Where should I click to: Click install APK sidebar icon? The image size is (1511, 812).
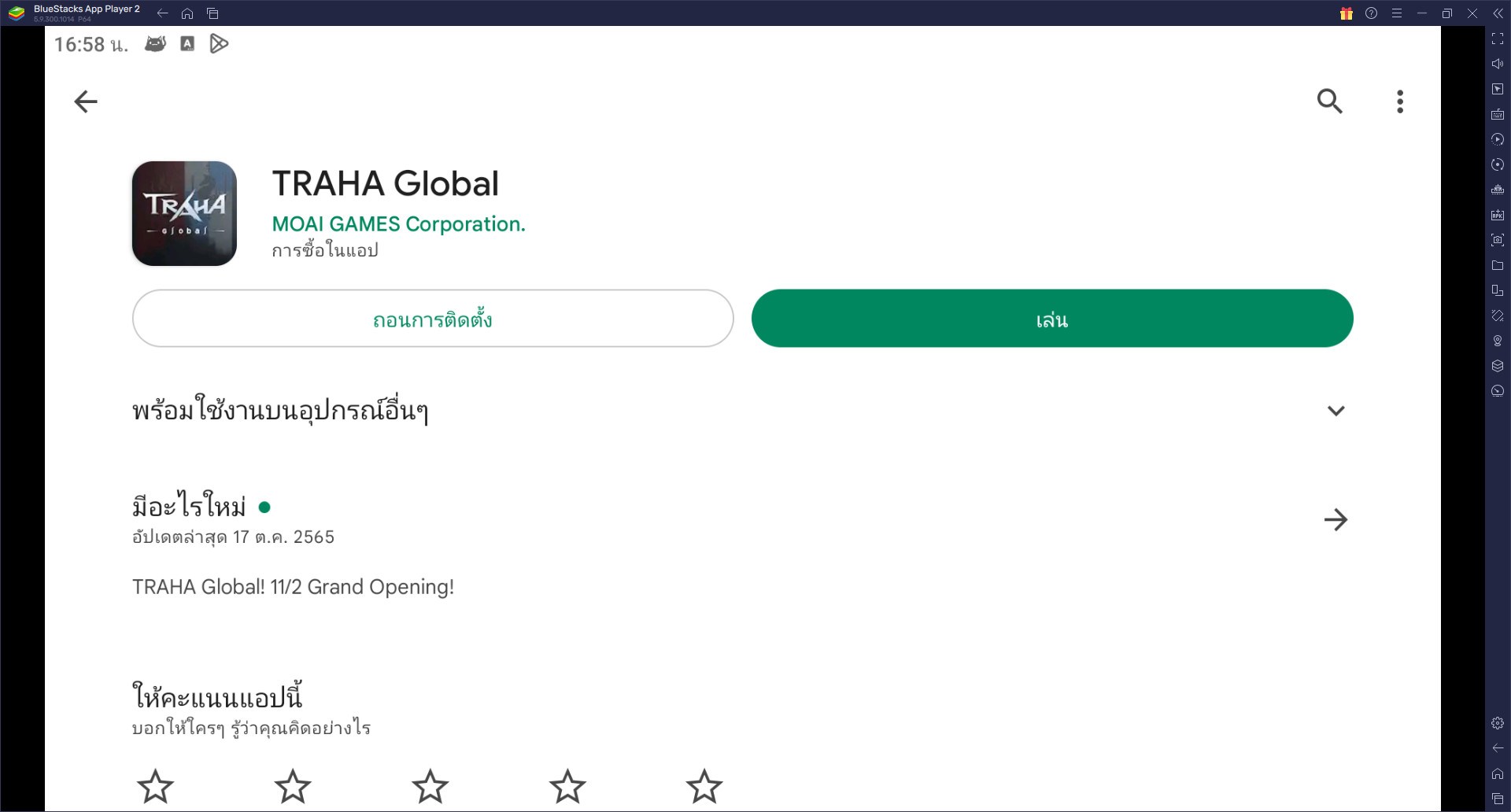(x=1498, y=215)
